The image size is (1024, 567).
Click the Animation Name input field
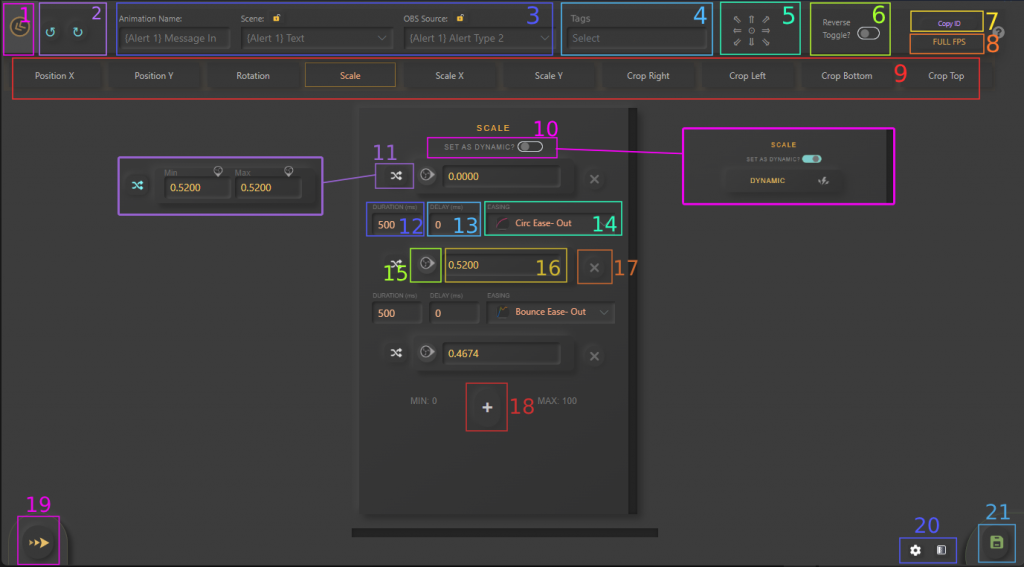tap(175, 38)
